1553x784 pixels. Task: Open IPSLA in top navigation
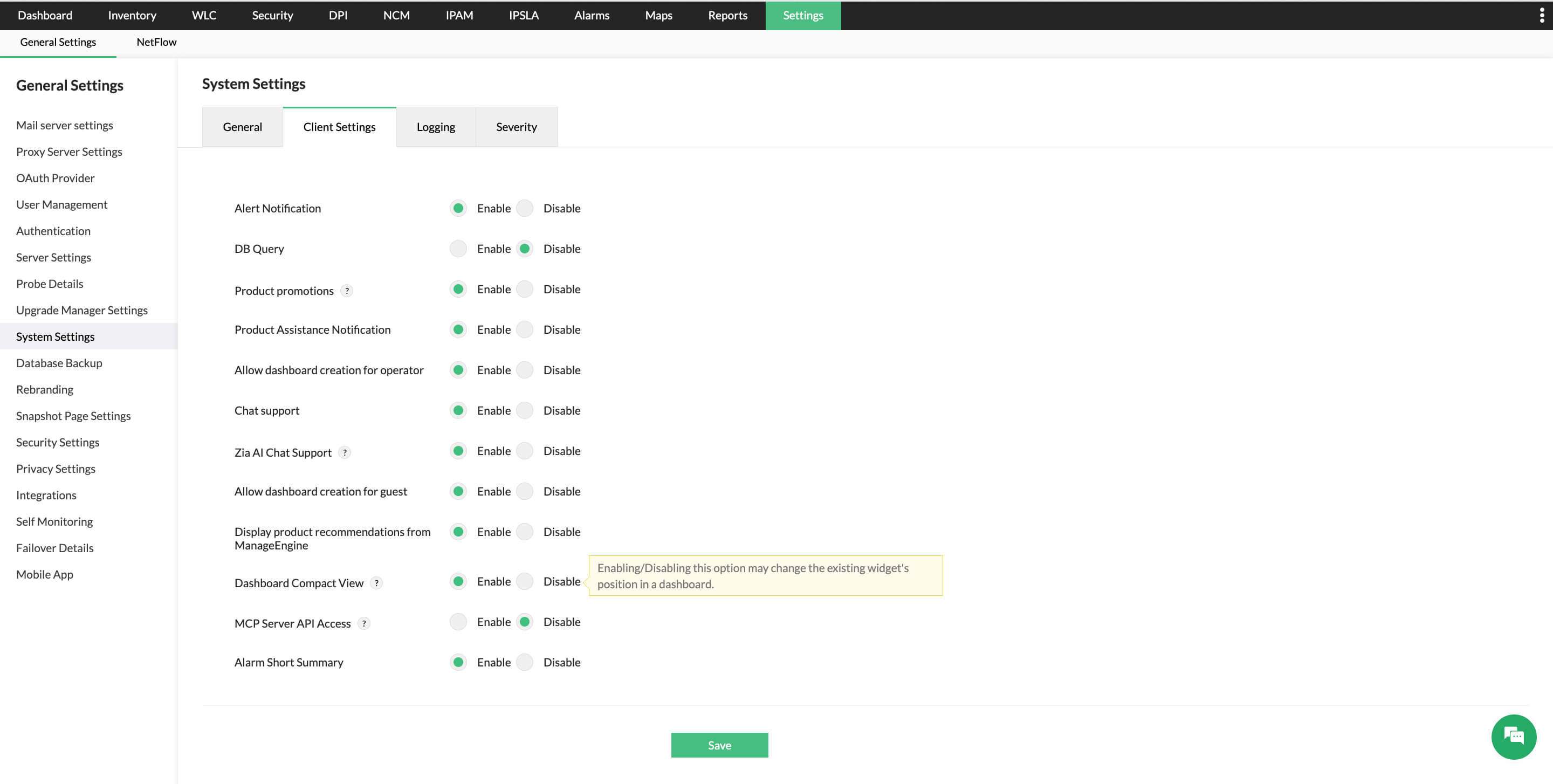(523, 15)
